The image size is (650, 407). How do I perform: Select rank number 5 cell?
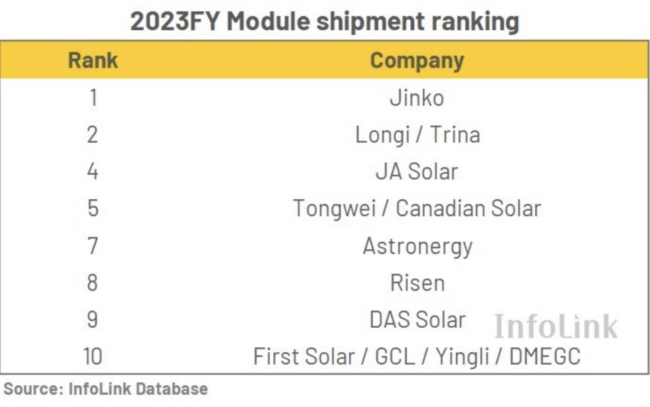click(93, 209)
